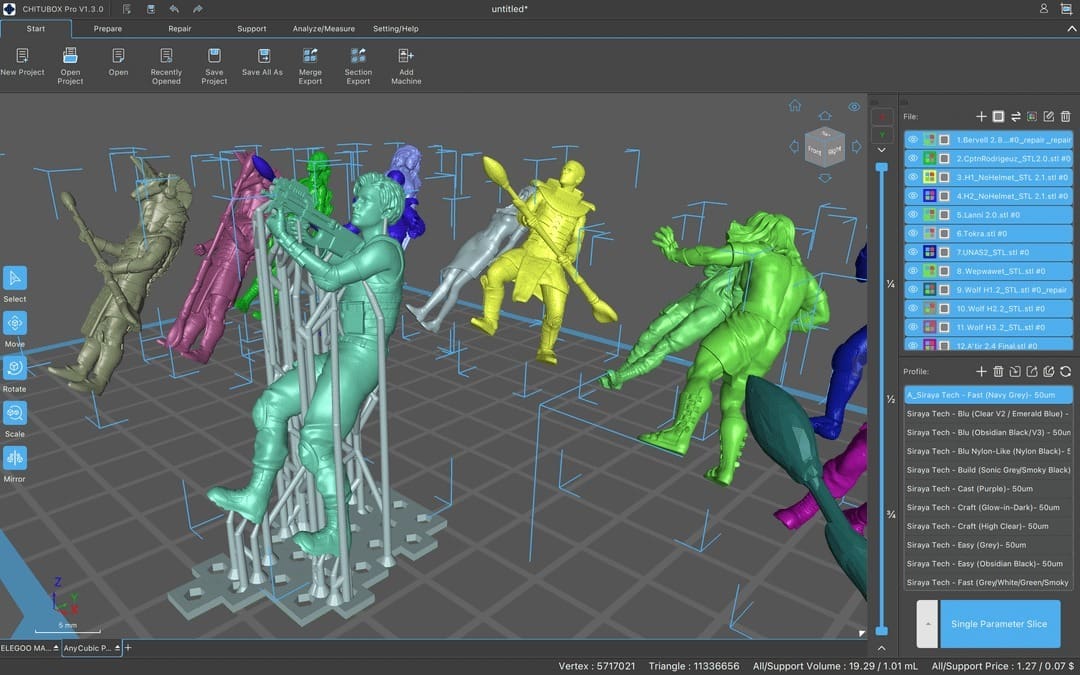
Task: Click the Save All As icon
Action: 264,56
